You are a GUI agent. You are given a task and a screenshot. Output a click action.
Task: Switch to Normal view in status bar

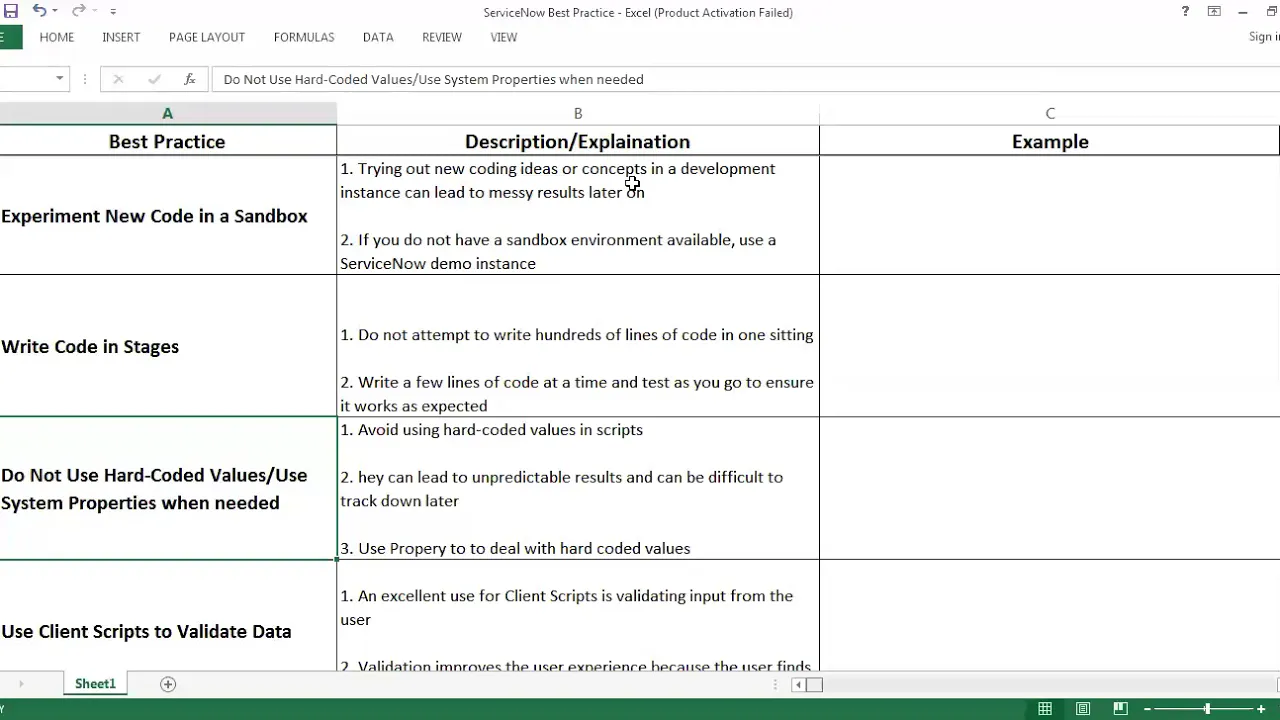coord(1045,709)
